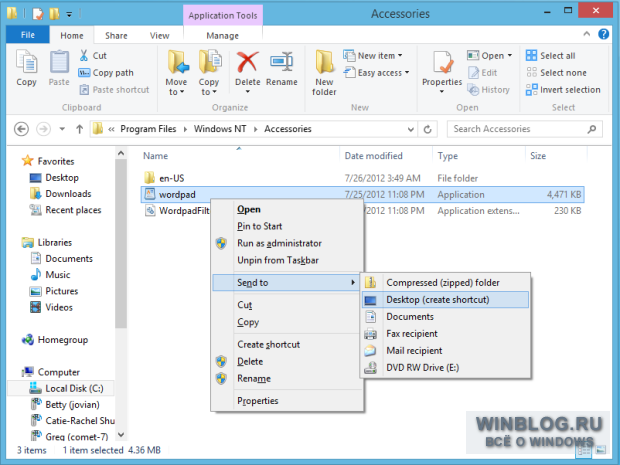Send to Documents from the submenu
The width and height of the screenshot is (620, 465).
click(x=445, y=317)
